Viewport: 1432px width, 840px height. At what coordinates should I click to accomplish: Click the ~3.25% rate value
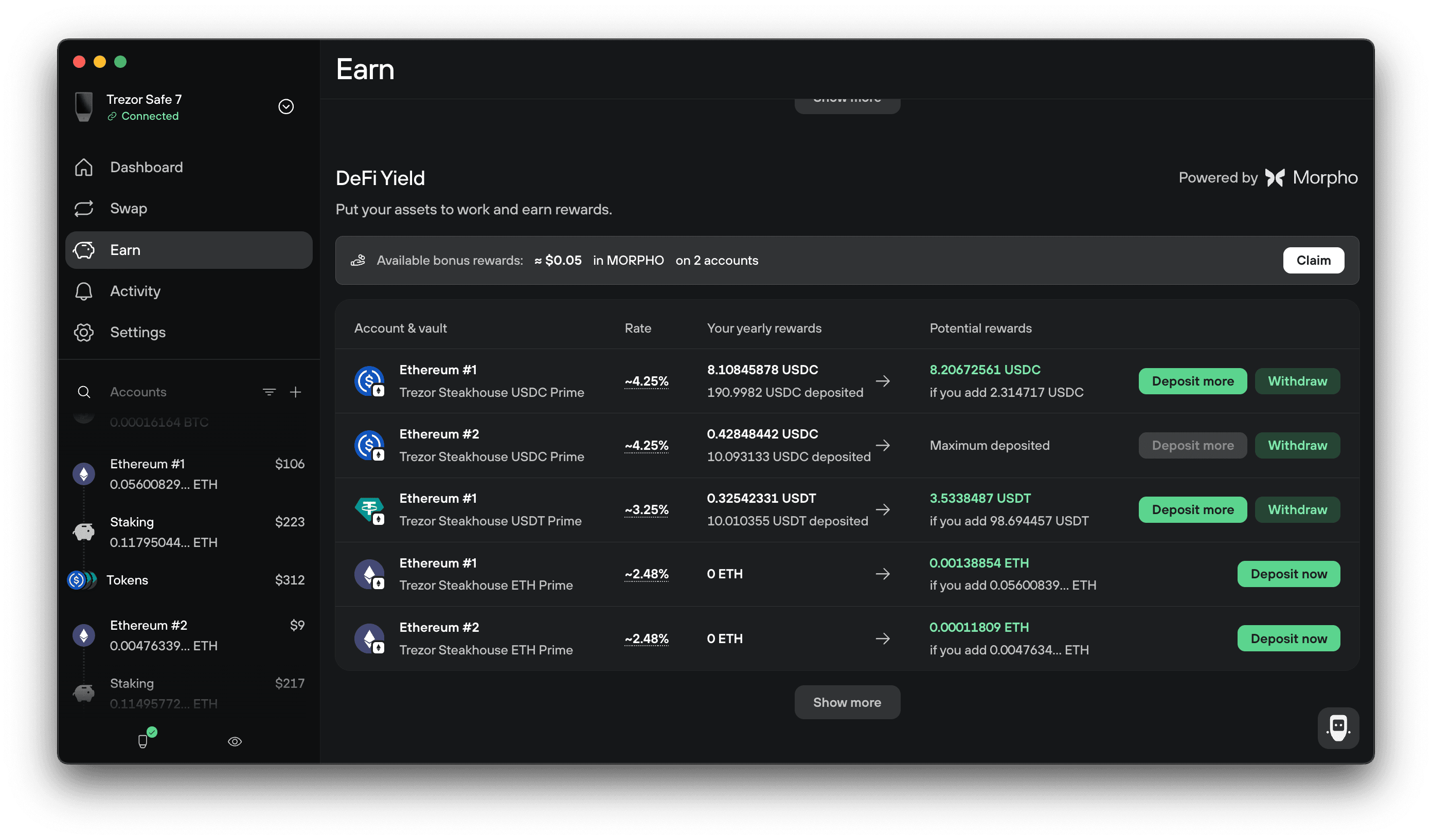[646, 509]
